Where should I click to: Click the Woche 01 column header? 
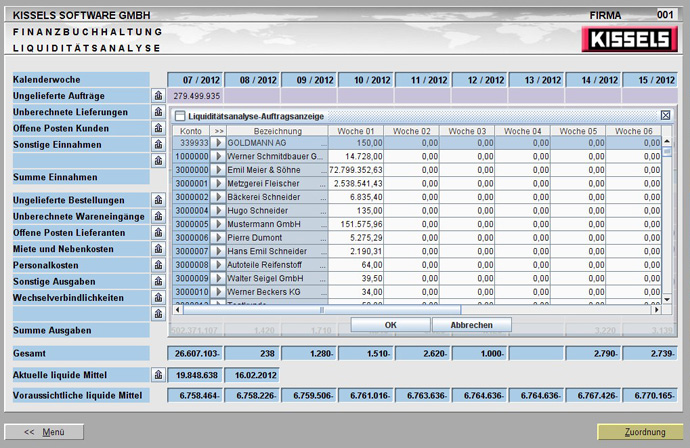coord(356,131)
